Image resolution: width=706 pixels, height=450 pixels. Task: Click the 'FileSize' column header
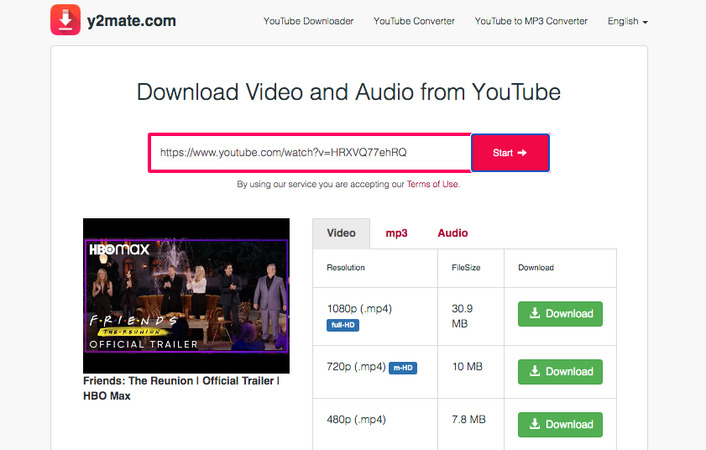pos(466,268)
